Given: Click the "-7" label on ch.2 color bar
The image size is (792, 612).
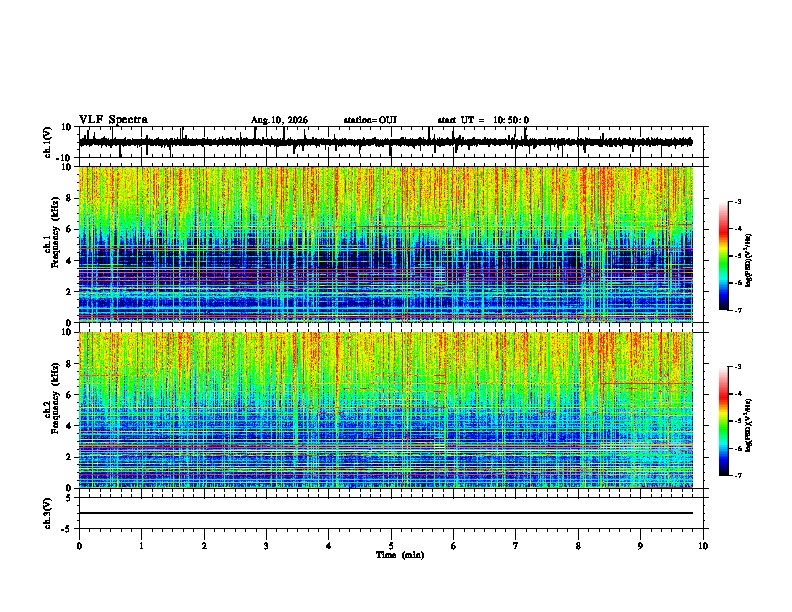Looking at the screenshot, I should coord(738,475).
